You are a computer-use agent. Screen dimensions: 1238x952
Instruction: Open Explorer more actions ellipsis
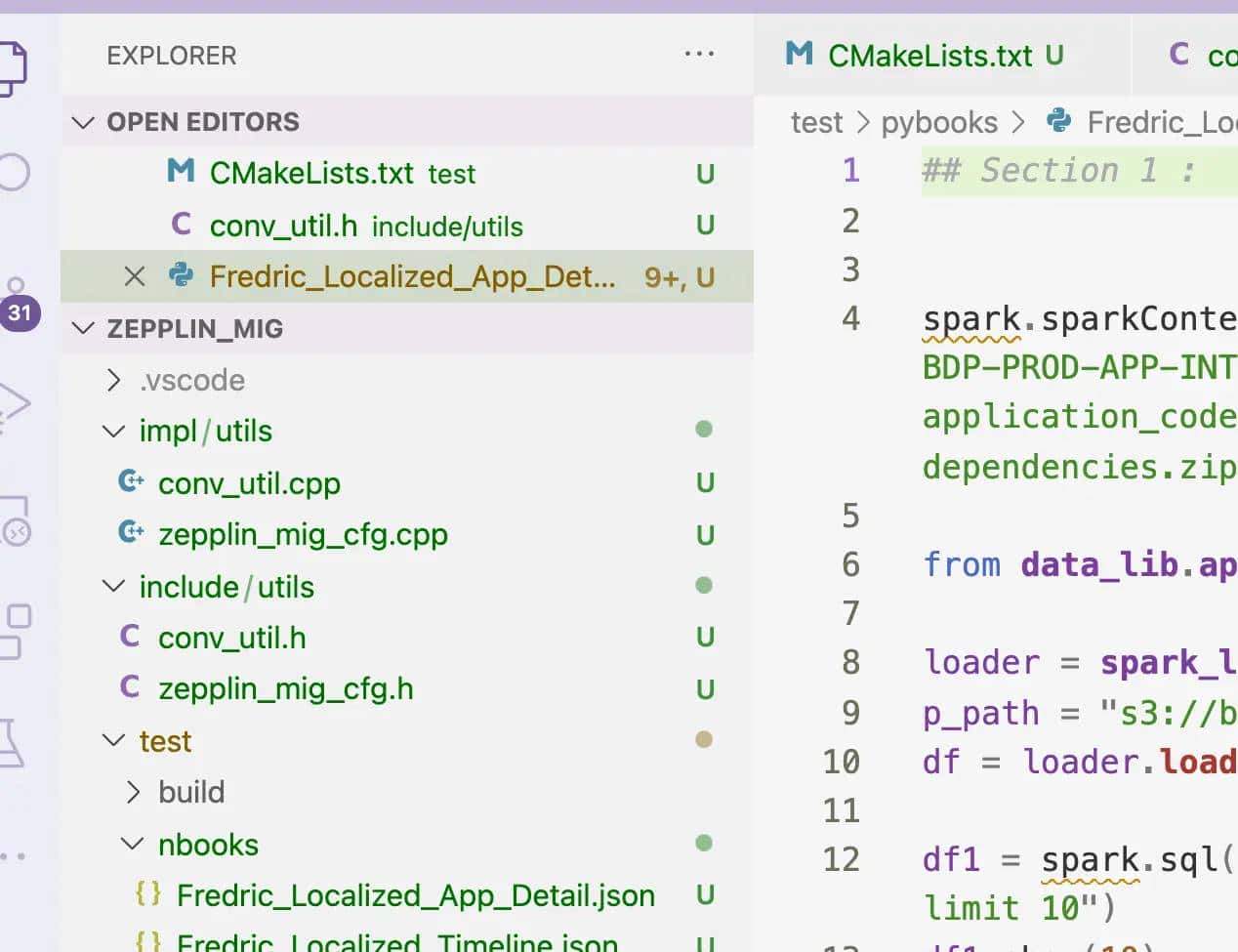[x=699, y=55]
